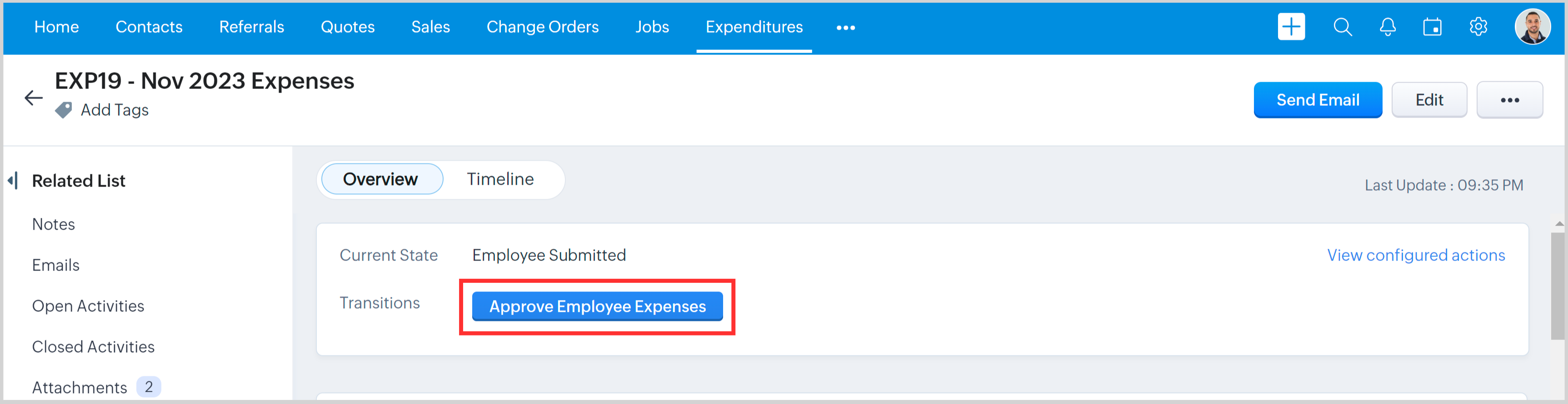Click the Approve Employee Expenses button
Viewport: 1568px width, 404px height.
tap(597, 306)
